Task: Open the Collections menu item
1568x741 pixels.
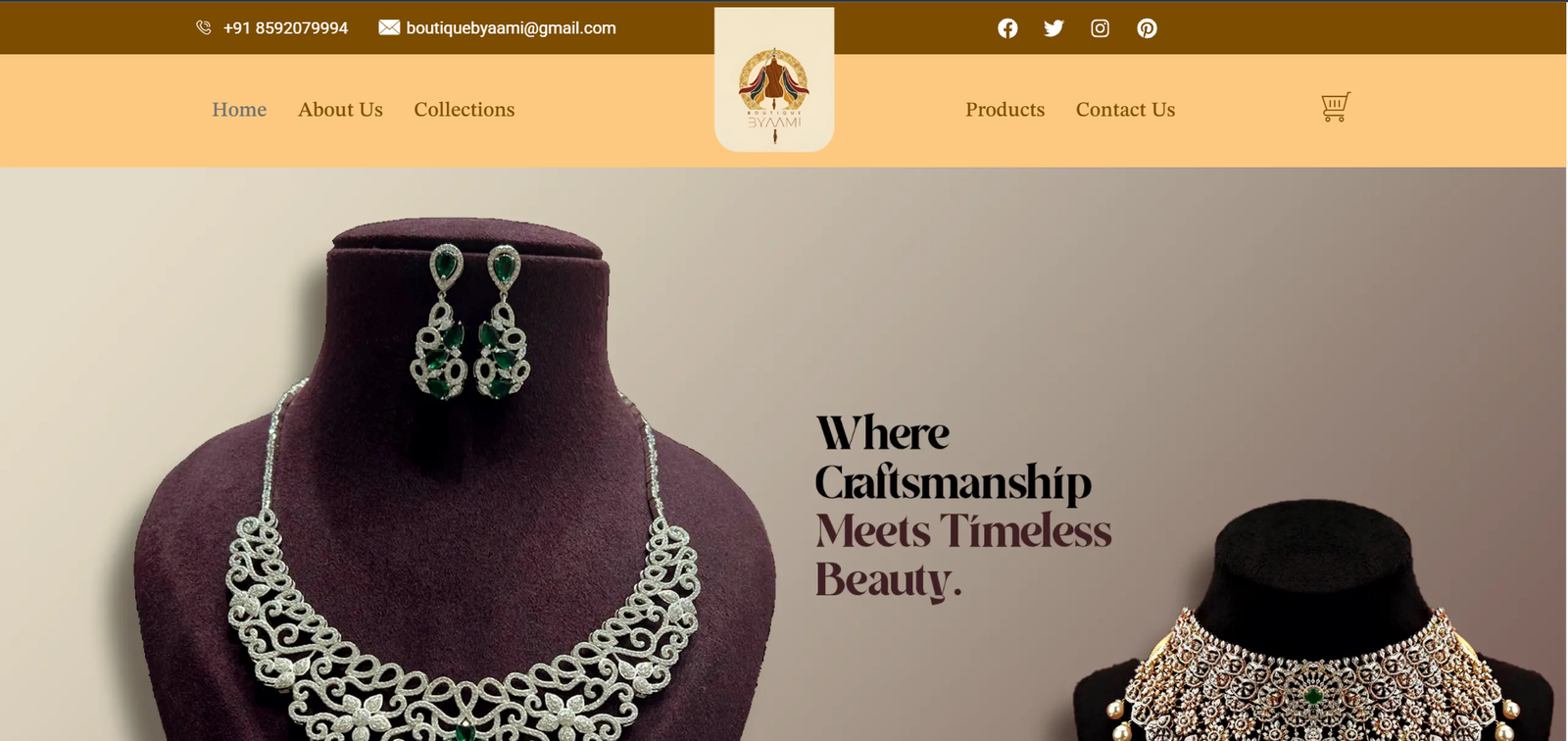Action: point(464,110)
